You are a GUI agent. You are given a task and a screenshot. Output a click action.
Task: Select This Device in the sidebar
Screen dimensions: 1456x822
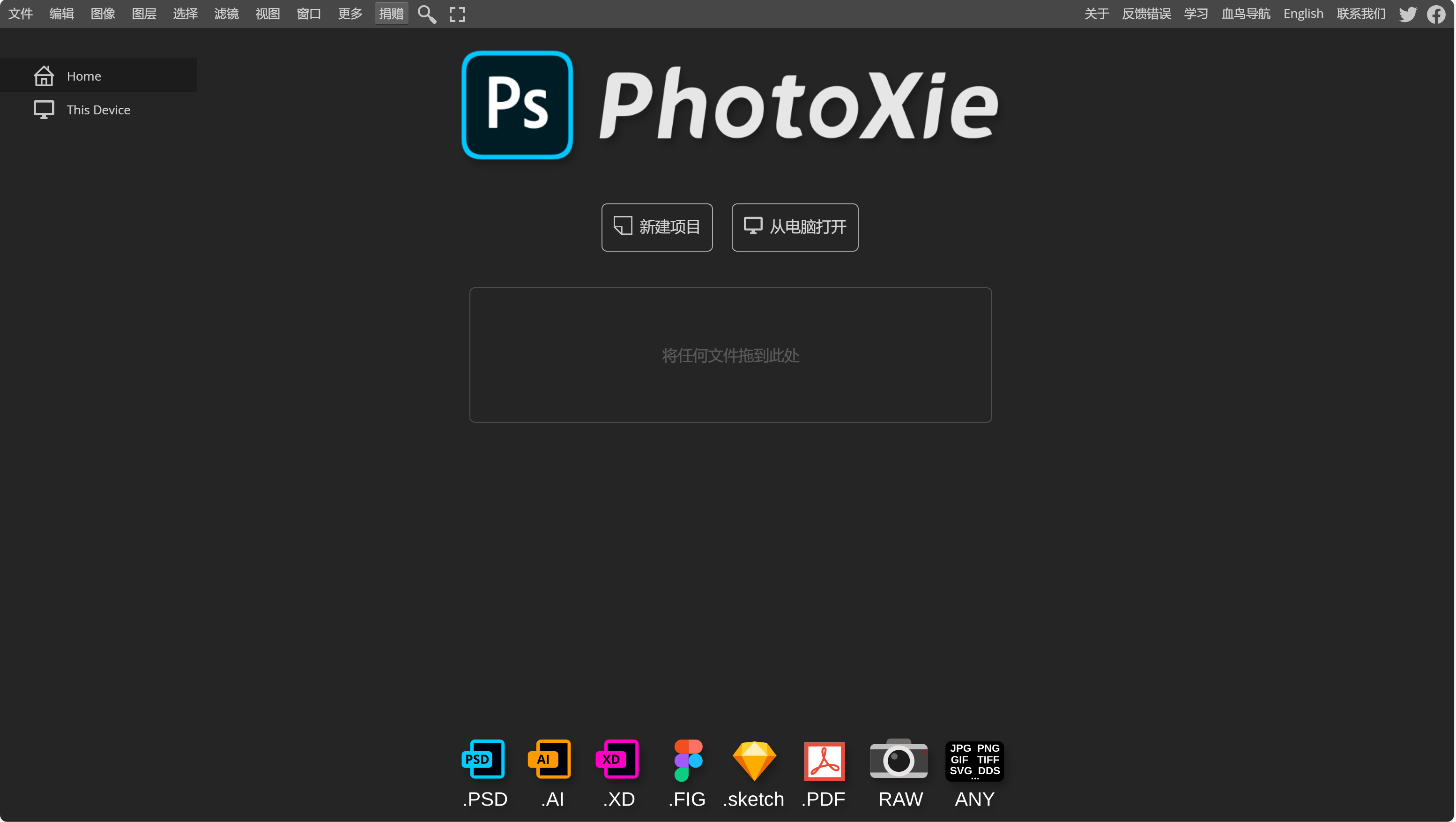point(98,110)
